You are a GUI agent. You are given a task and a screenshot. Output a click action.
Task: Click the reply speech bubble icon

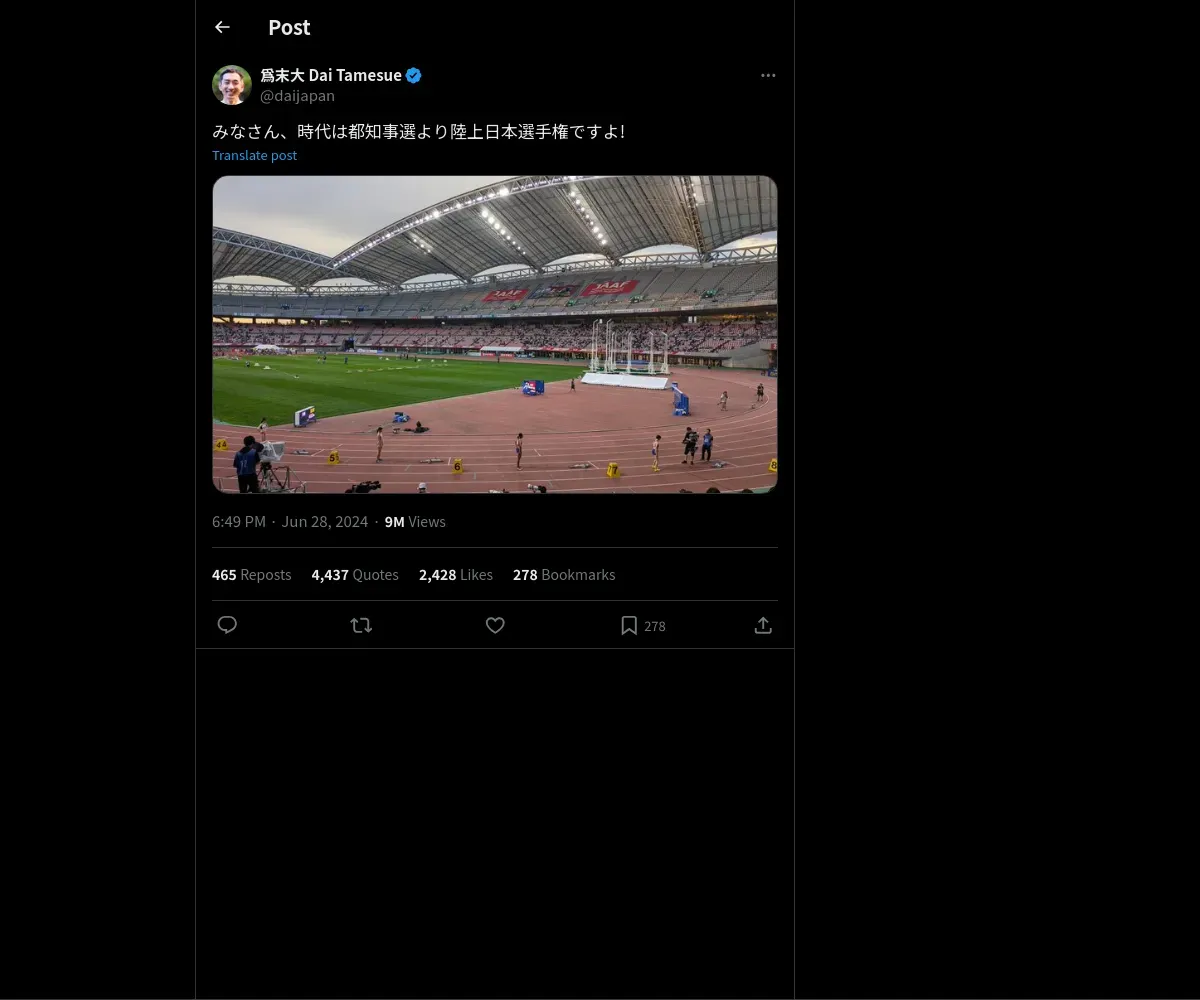[x=227, y=625]
